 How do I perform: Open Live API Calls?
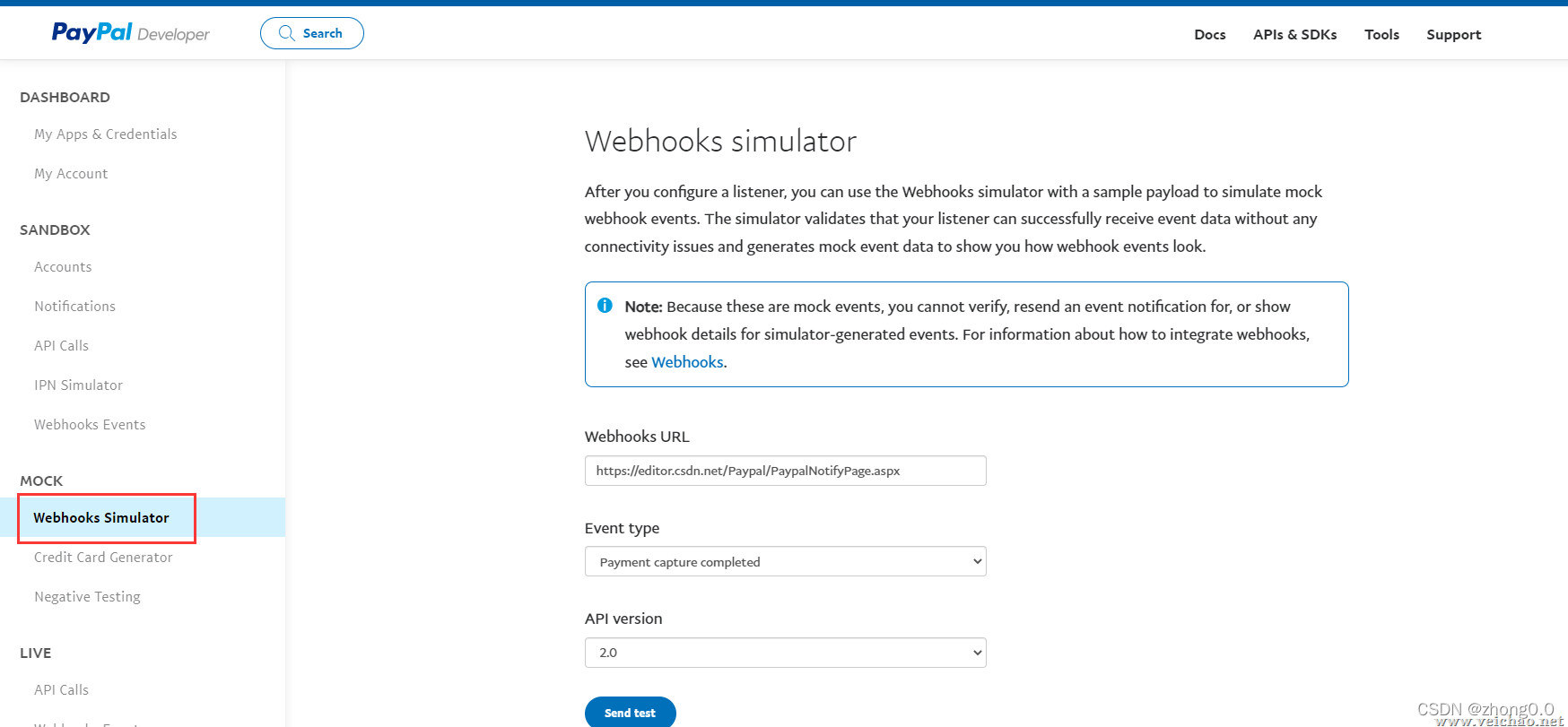(61, 689)
